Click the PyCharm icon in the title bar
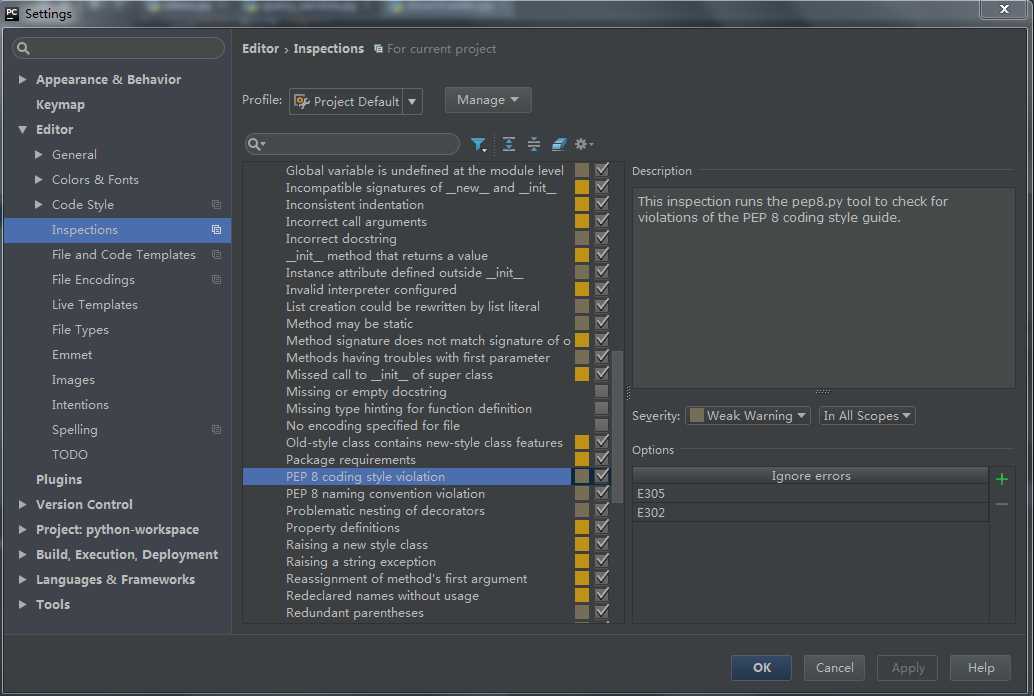1034x696 pixels. tap(12, 13)
